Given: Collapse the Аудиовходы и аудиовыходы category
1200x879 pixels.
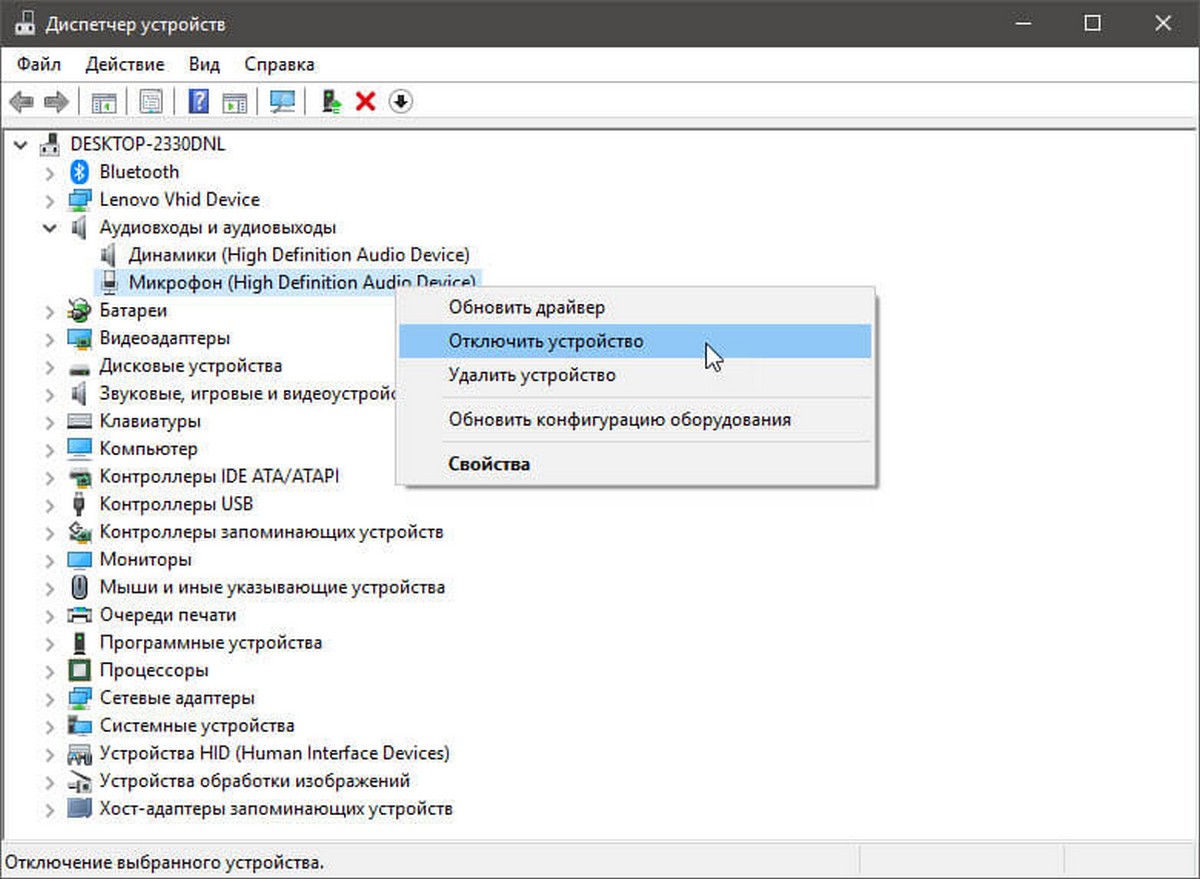Looking at the screenshot, I should coord(50,228).
